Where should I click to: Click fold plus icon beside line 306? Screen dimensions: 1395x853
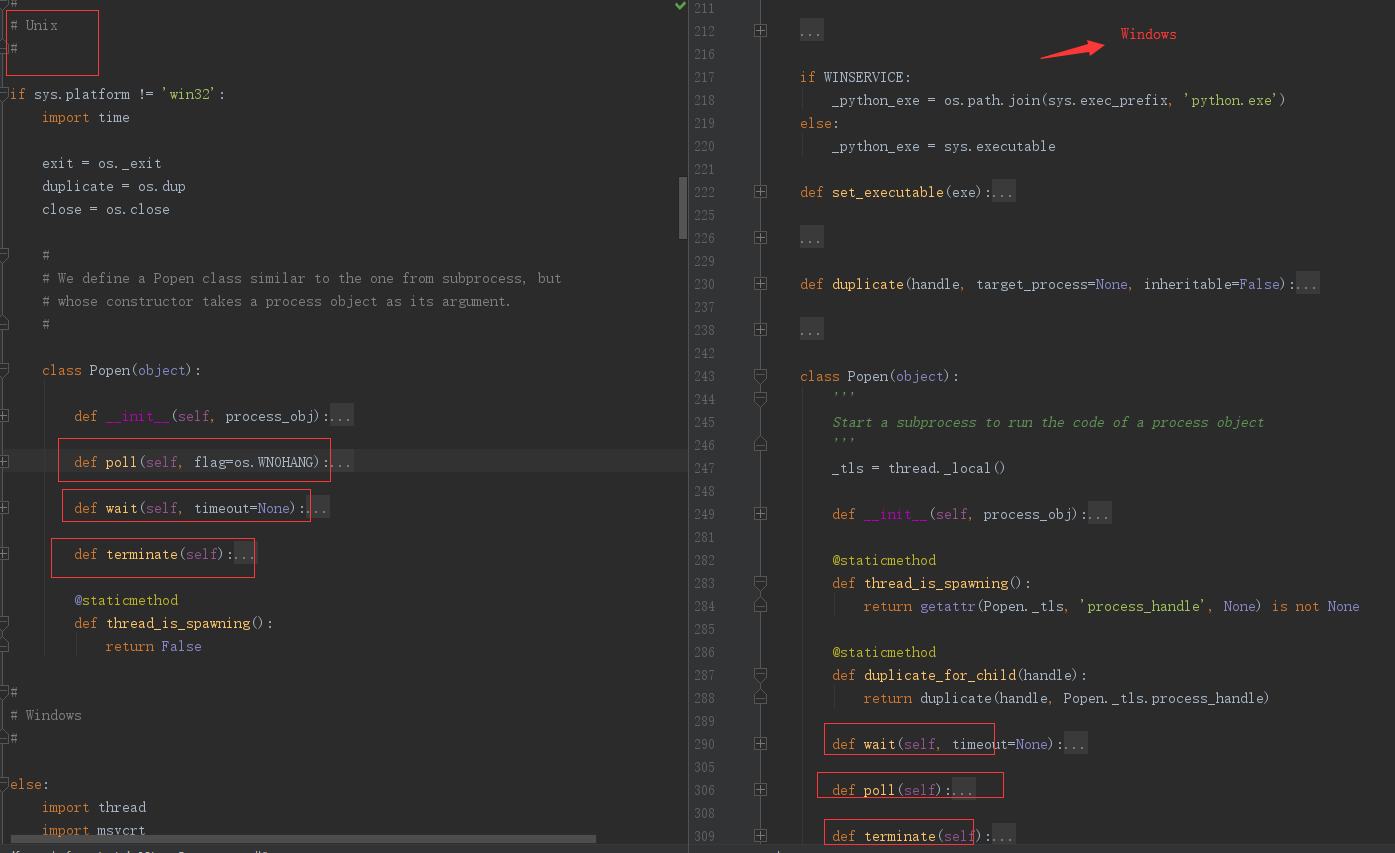click(760, 790)
